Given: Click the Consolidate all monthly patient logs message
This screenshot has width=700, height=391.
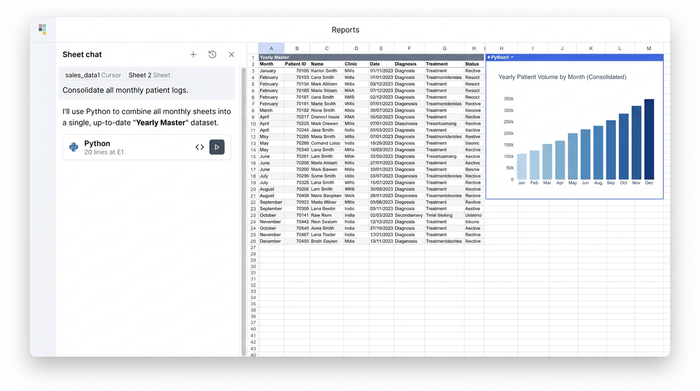Looking at the screenshot, I should 125,90.
